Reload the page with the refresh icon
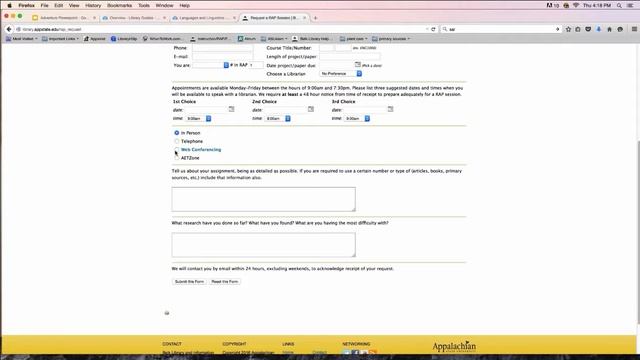Image resolution: width=640 pixels, height=360 pixels. [x=433, y=29]
